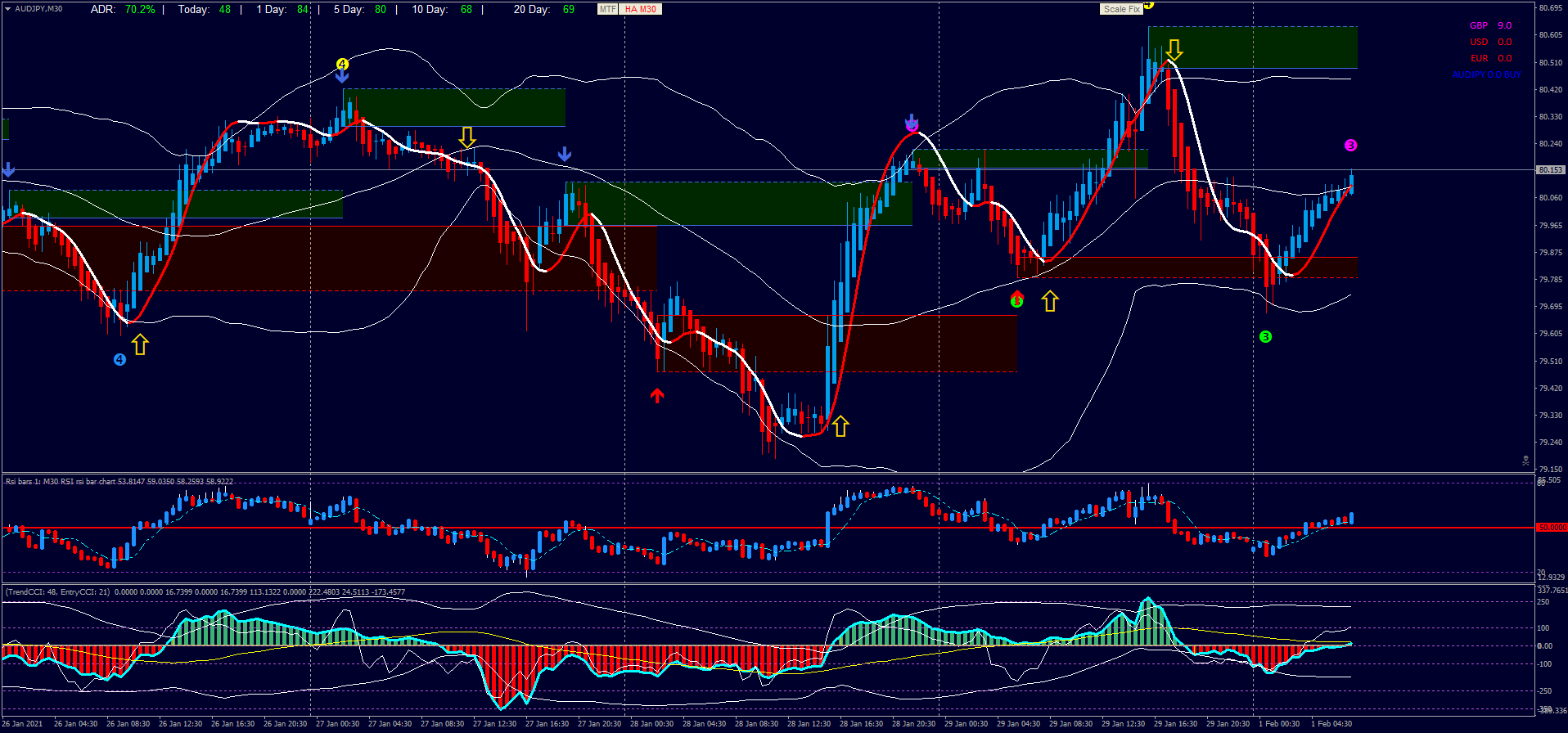Click the yellow up arrow at the chart's lowest trough
1568x733 pixels.
(x=840, y=426)
